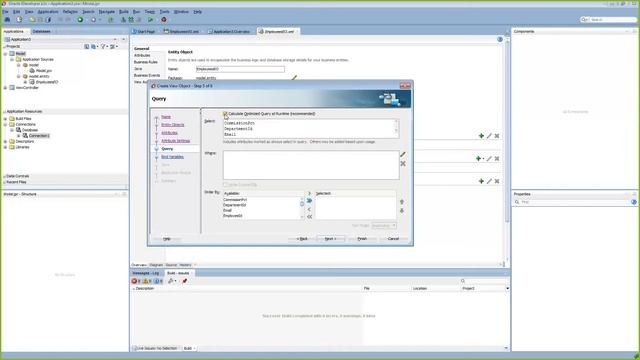Move selected Order By item up
The image size is (640, 360).
[x=402, y=202]
